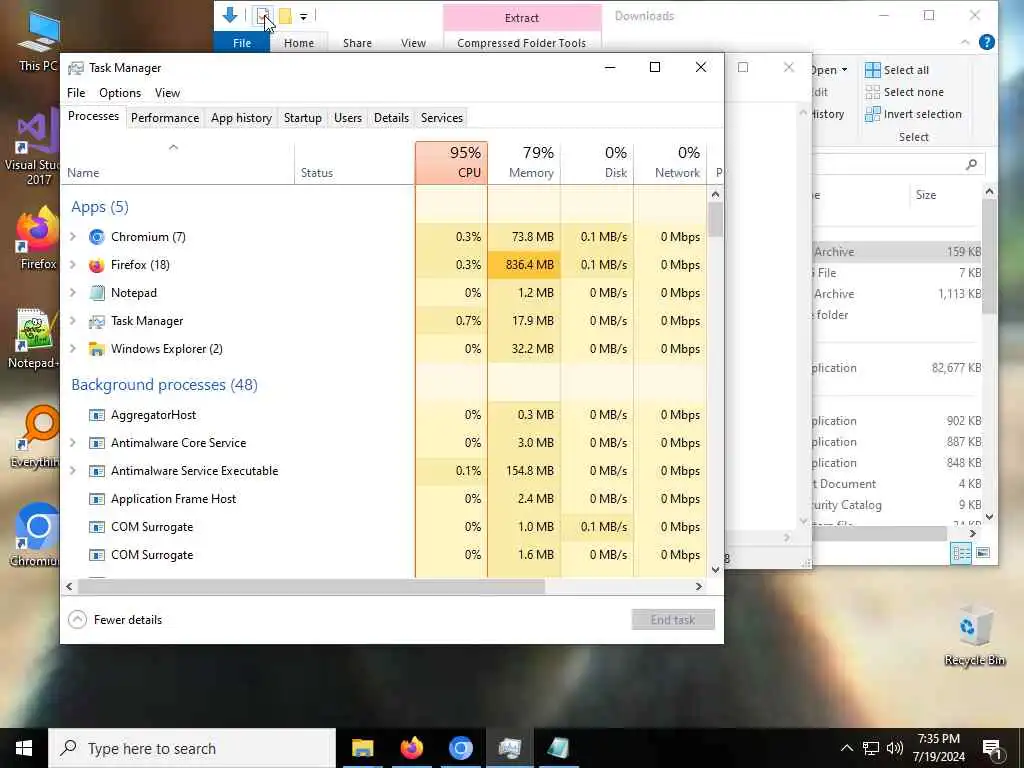Image resolution: width=1024 pixels, height=768 pixels.
Task: Expand the Notepad process group
Action: tap(73, 293)
